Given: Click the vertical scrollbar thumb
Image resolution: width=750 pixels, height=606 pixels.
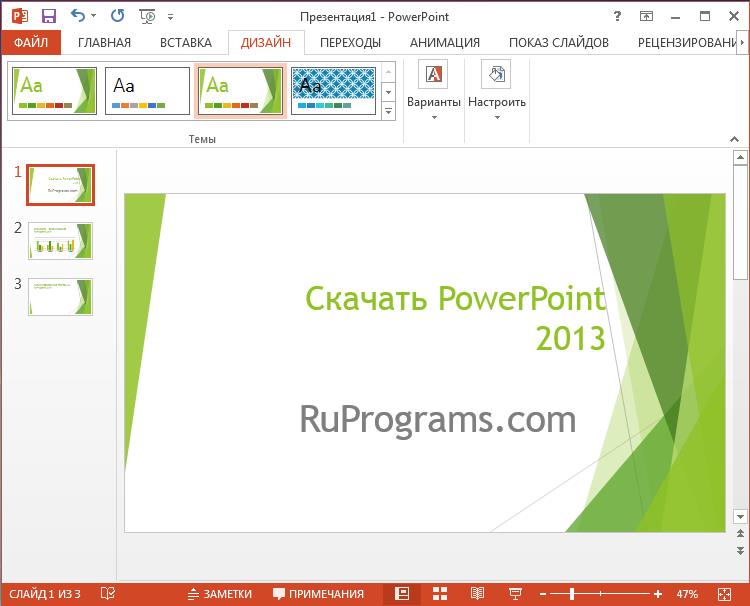Looking at the screenshot, I should [x=740, y=222].
